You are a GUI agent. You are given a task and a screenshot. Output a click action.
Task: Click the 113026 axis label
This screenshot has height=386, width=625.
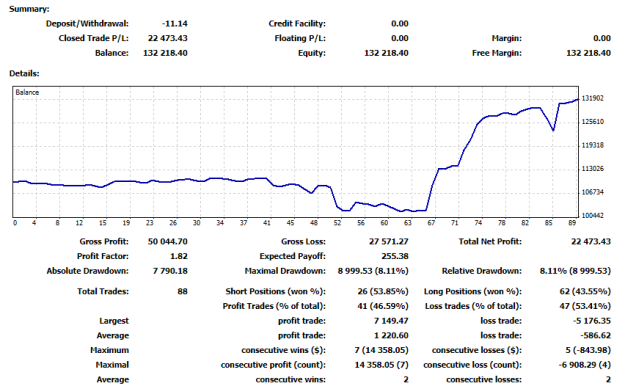[593, 169]
